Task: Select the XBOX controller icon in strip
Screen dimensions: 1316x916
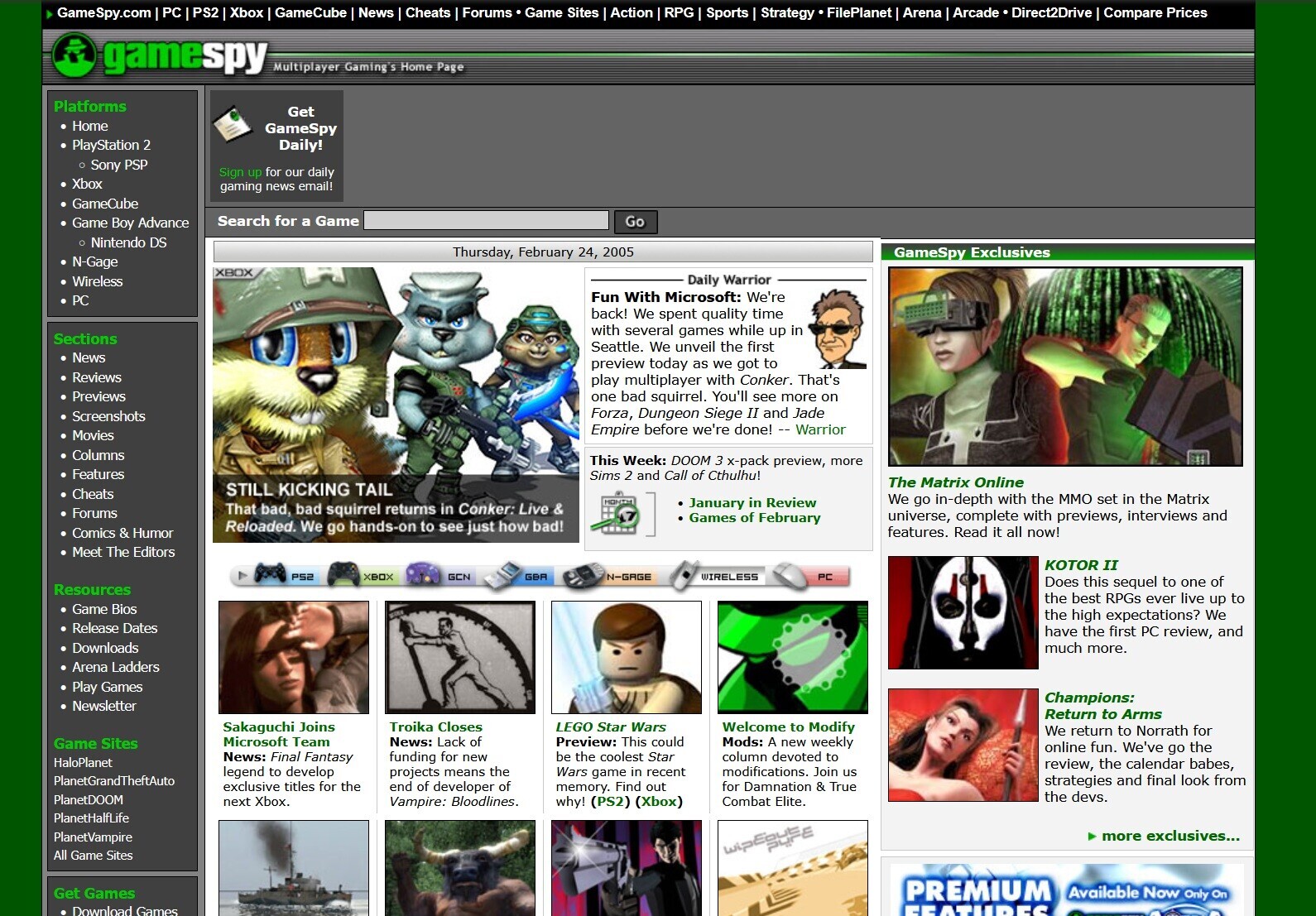Action: point(360,576)
